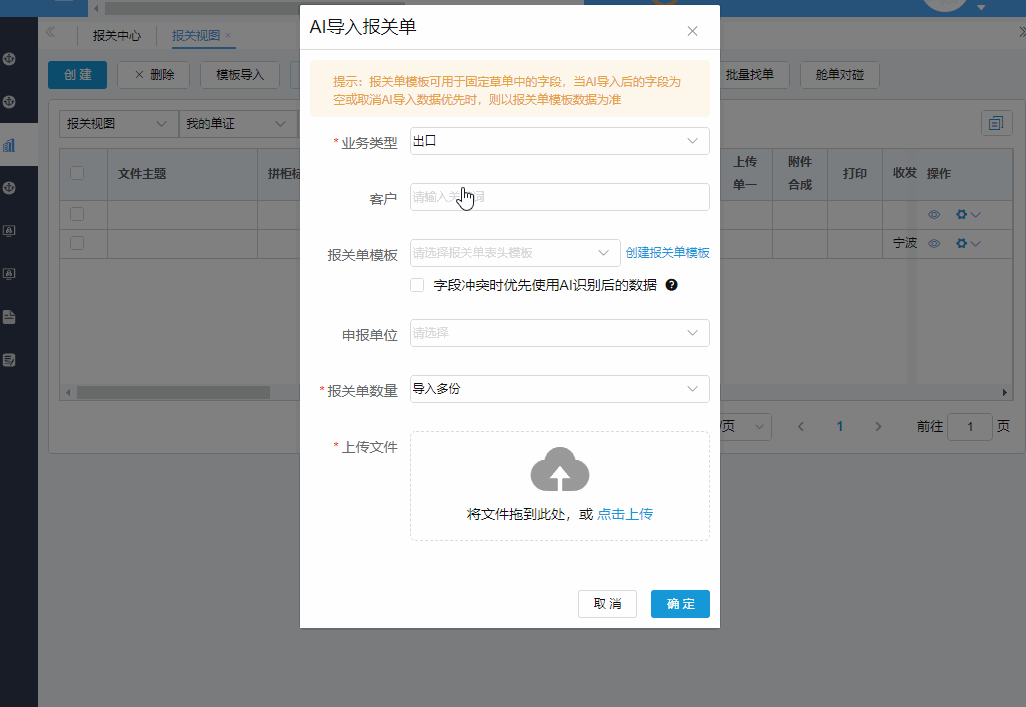The width and height of the screenshot is (1026, 707).
Task: Click the 舱单对碰 button
Action: (x=840, y=75)
